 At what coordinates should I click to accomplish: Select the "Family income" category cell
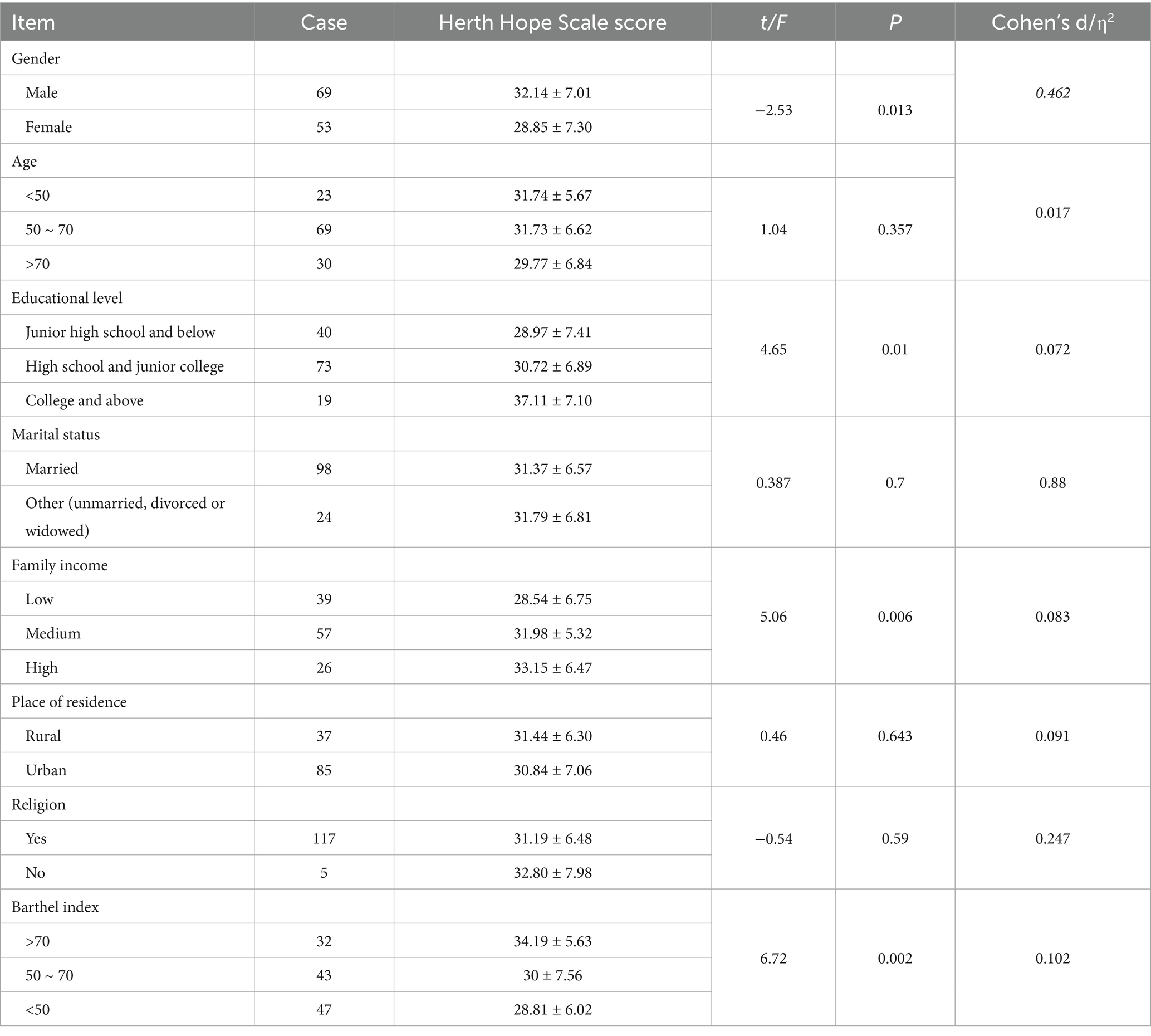(60, 565)
